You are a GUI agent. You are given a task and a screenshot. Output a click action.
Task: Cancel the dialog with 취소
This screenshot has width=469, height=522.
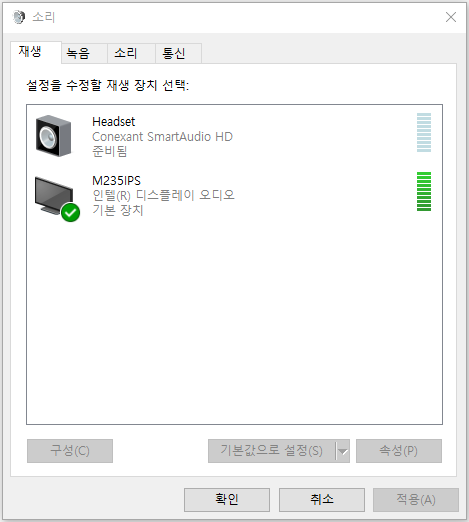[x=322, y=500]
